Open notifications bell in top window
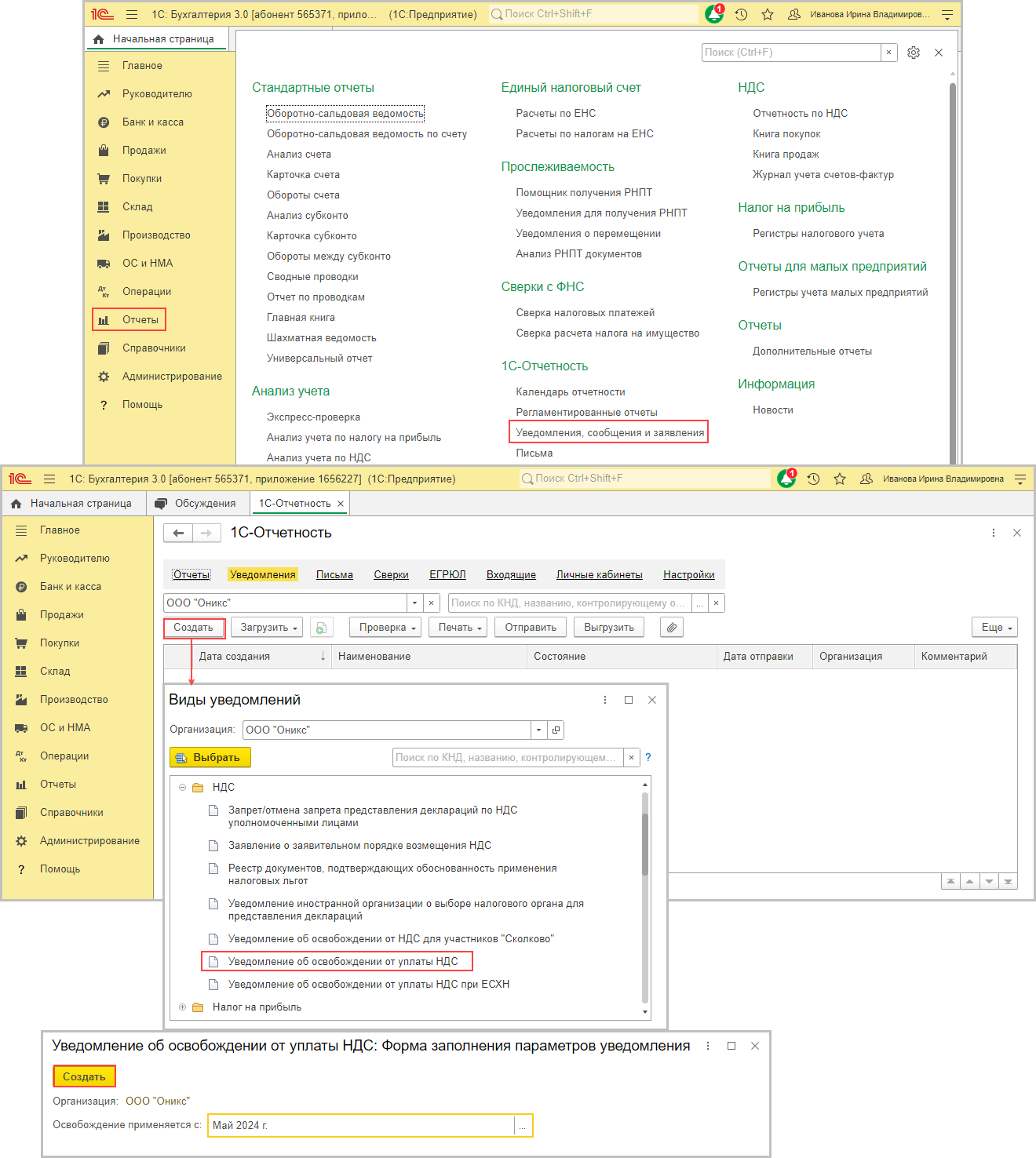The image size is (1036, 1158). [x=714, y=14]
